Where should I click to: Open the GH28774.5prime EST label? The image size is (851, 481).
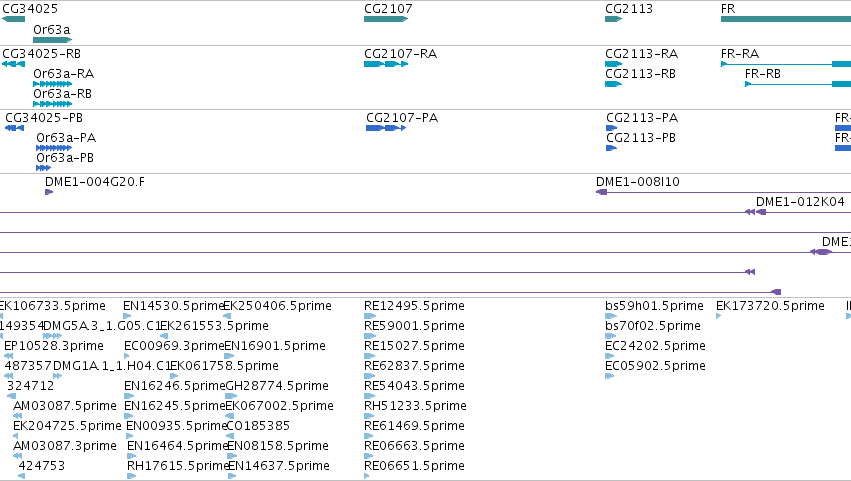(277, 385)
